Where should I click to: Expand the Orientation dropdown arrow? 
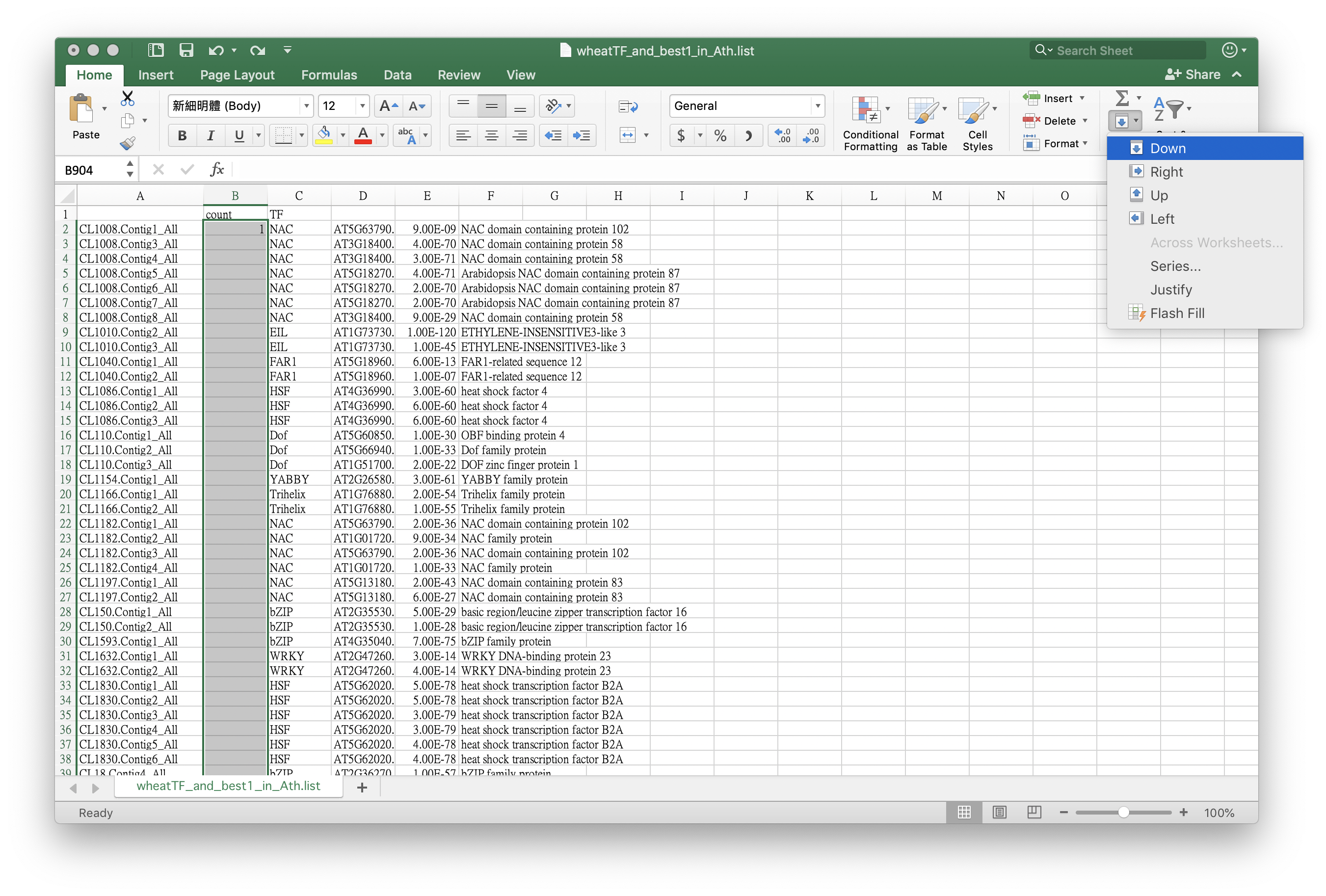point(569,106)
